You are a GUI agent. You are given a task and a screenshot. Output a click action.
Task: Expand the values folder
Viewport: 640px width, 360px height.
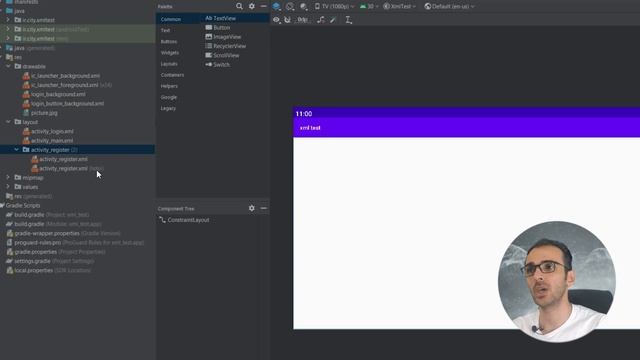tap(8, 187)
